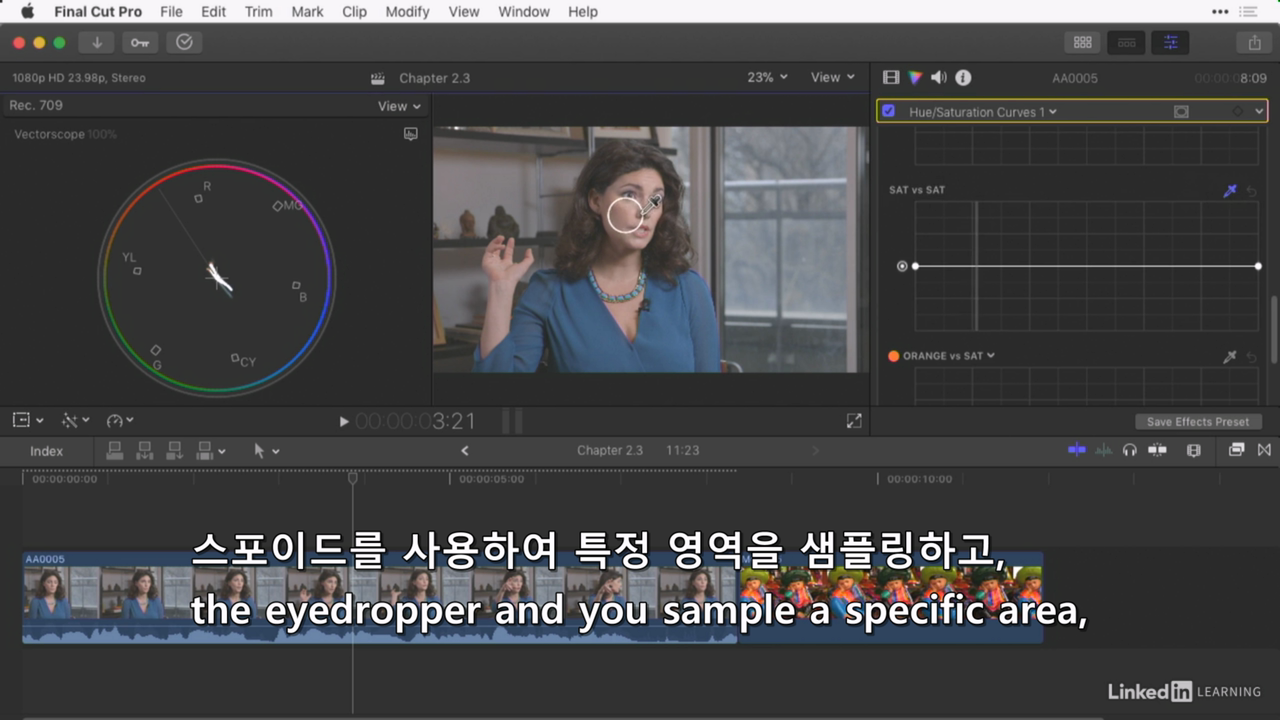
Task: Open the viewer zoom 23% dropdown
Action: point(767,77)
